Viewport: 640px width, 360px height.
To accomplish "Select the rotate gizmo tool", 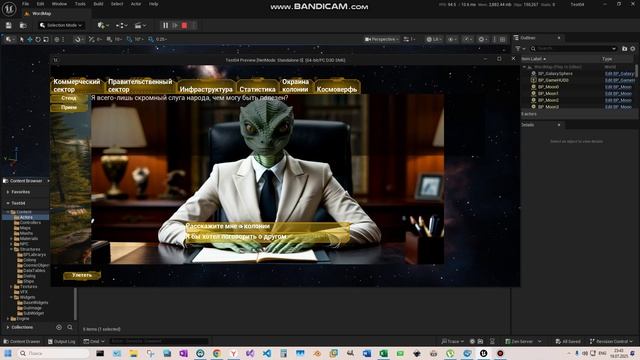I will point(38,40).
